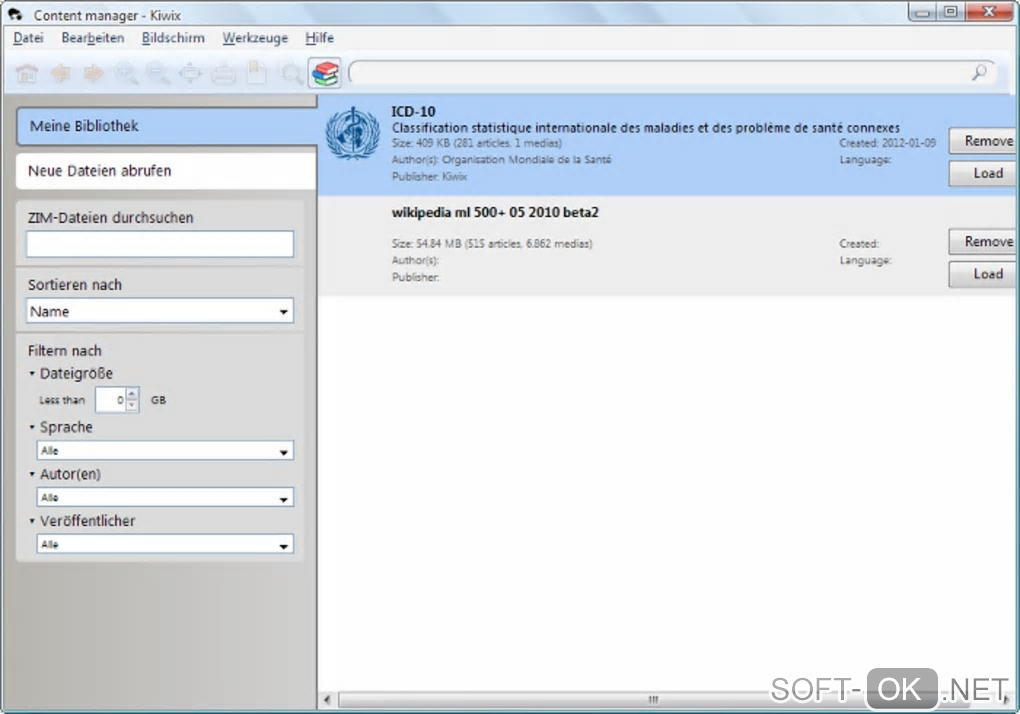Image resolution: width=1020 pixels, height=714 pixels.
Task: Click the ZIM-Dateien durchsuchen input field
Action: pos(160,244)
